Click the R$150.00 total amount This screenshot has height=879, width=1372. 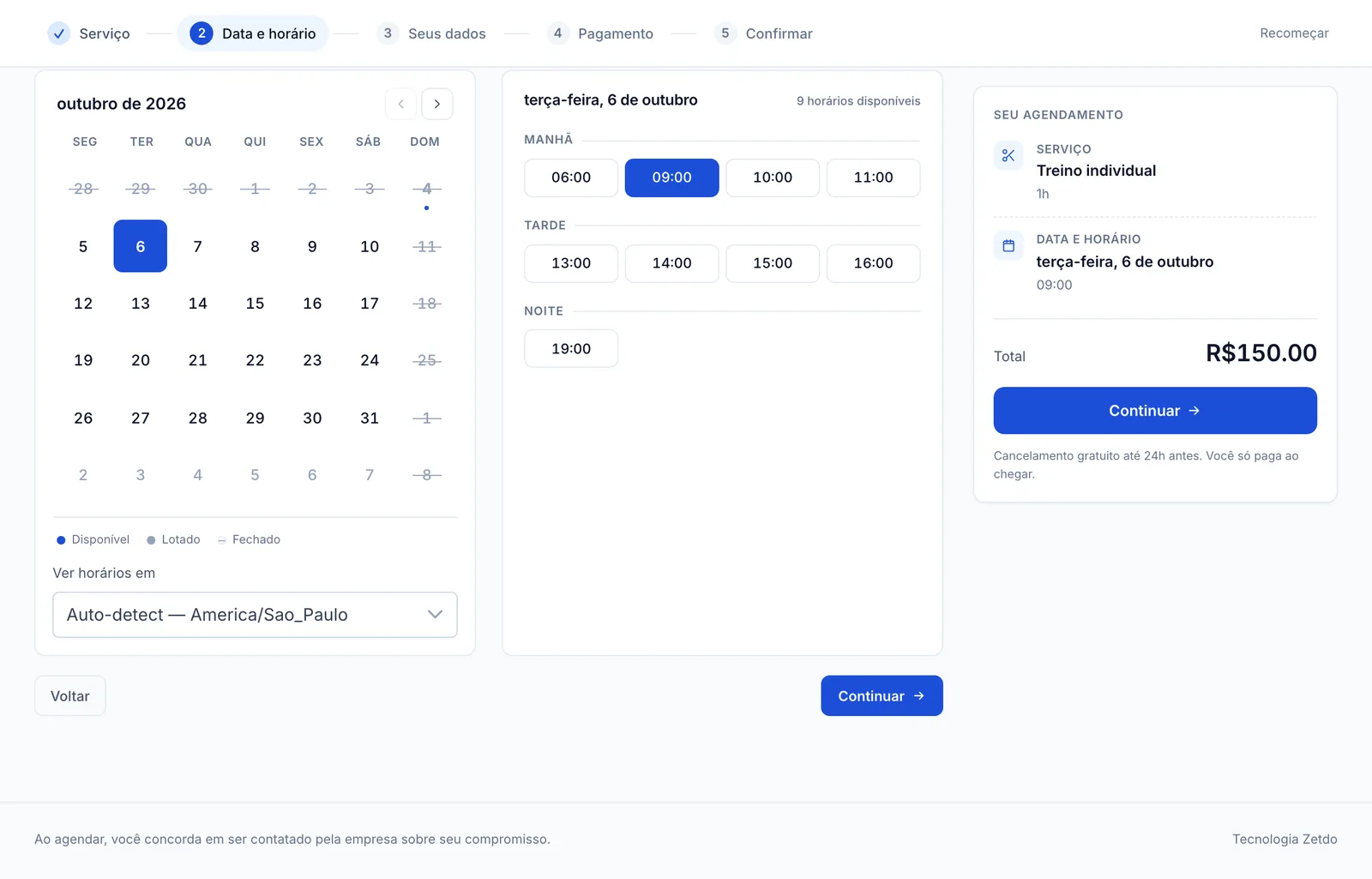(x=1261, y=353)
